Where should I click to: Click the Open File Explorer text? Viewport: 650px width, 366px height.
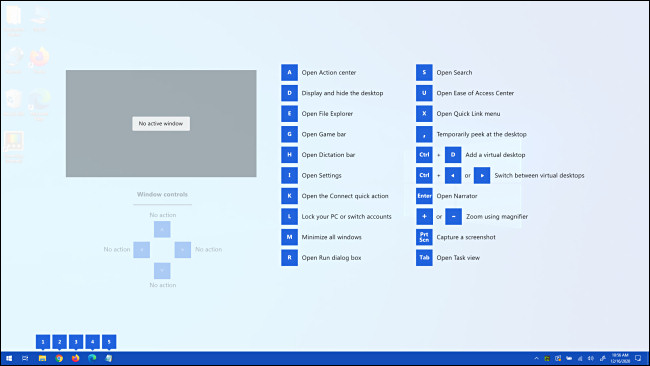point(327,114)
